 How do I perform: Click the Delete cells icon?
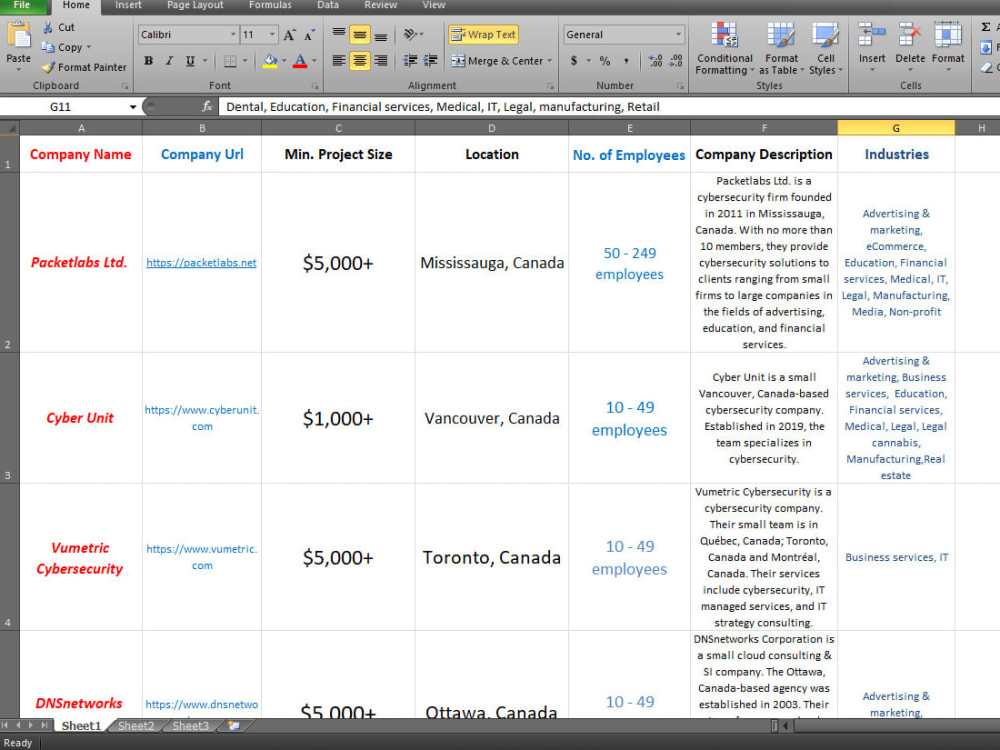(x=909, y=34)
